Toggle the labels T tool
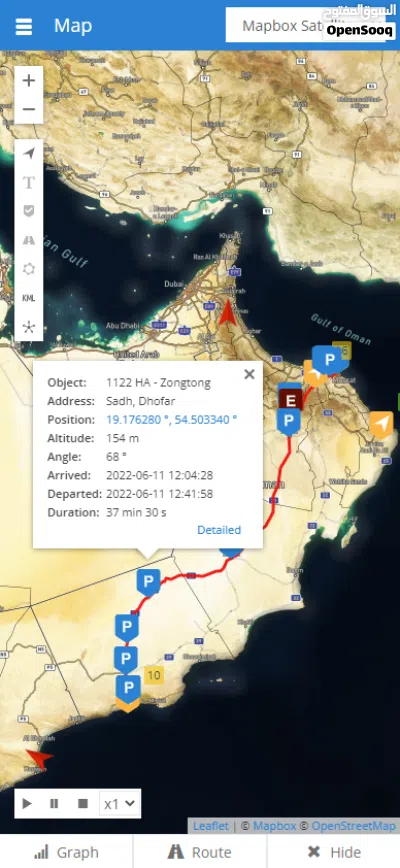 (29, 182)
